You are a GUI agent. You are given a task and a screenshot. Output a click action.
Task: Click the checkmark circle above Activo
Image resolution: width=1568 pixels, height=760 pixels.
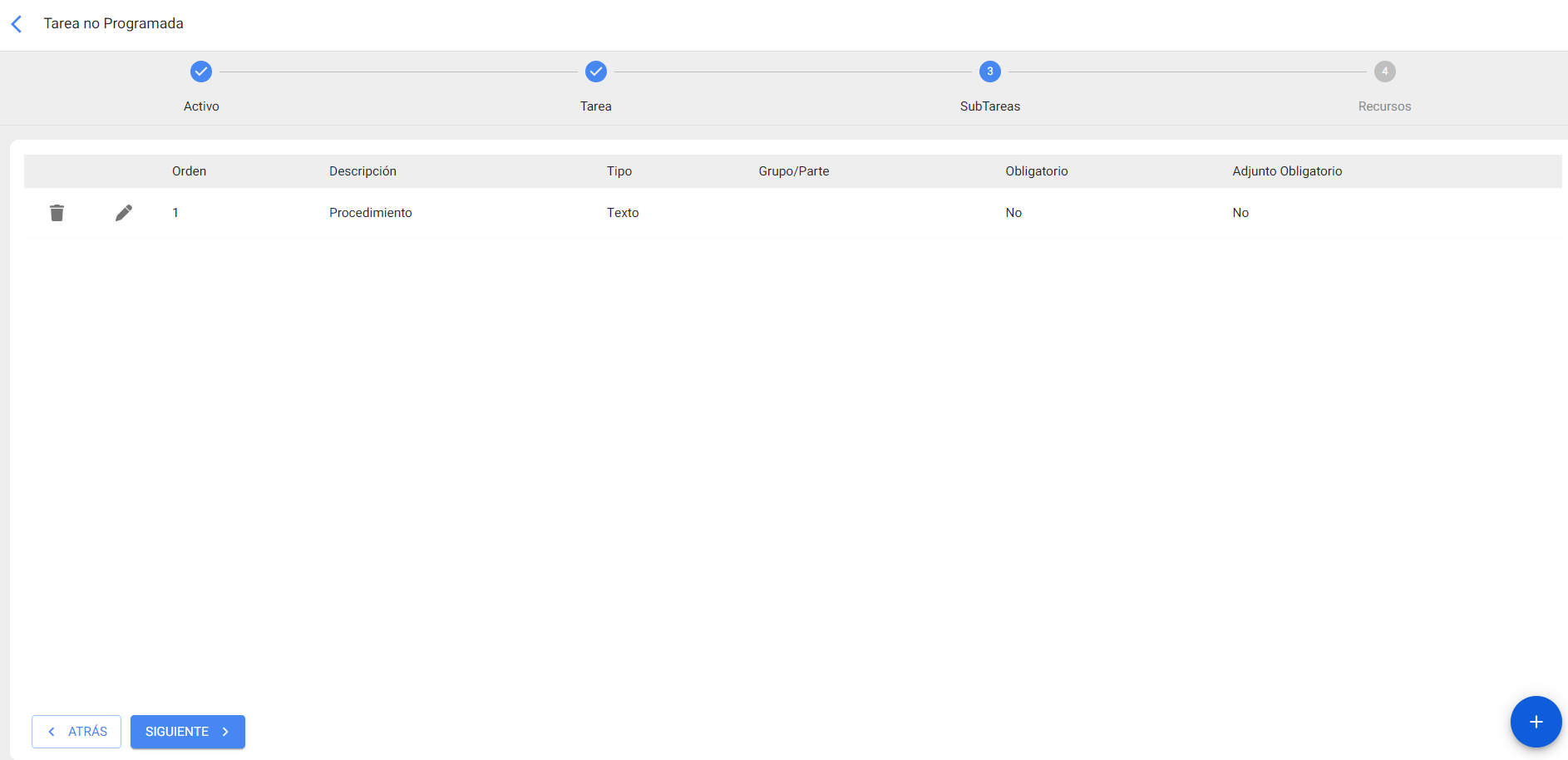[x=201, y=72]
